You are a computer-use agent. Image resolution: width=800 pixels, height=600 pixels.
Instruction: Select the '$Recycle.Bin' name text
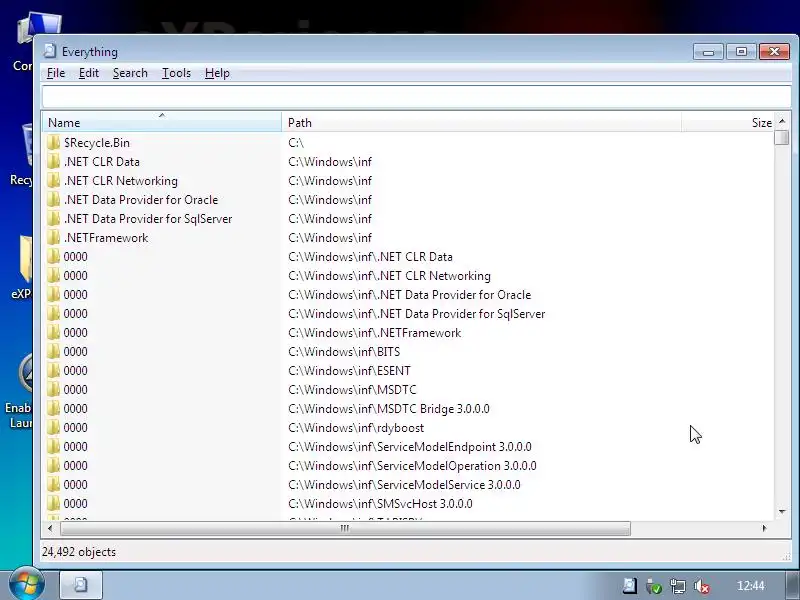[x=97, y=142]
